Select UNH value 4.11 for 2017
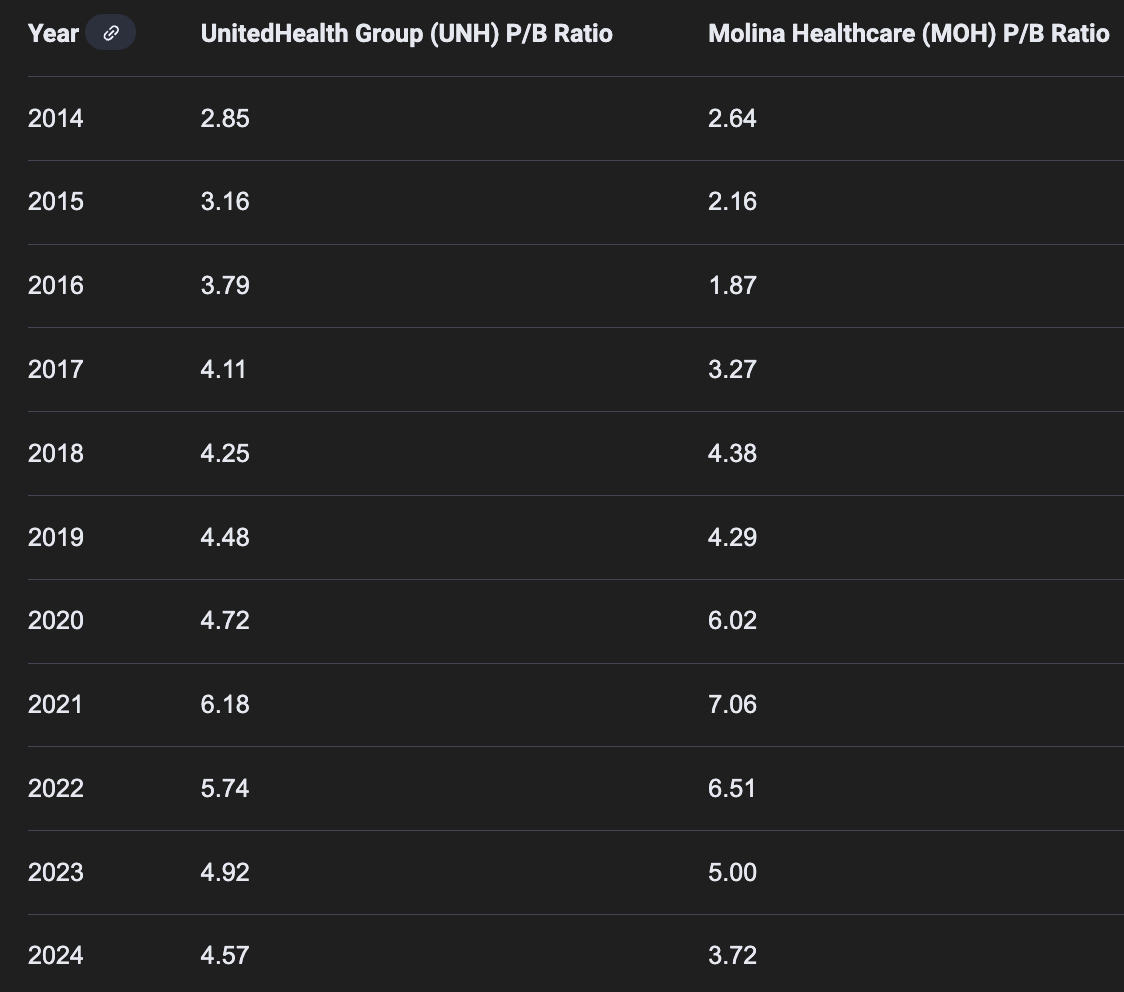 (224, 370)
